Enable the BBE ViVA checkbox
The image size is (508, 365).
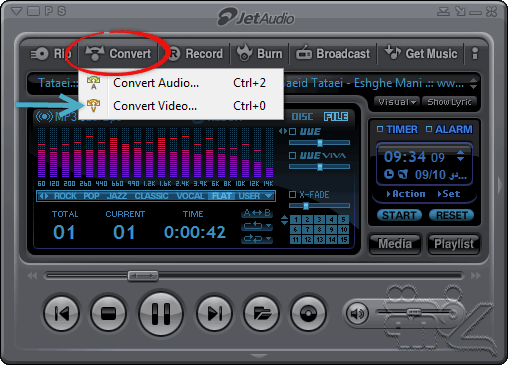click(292, 155)
